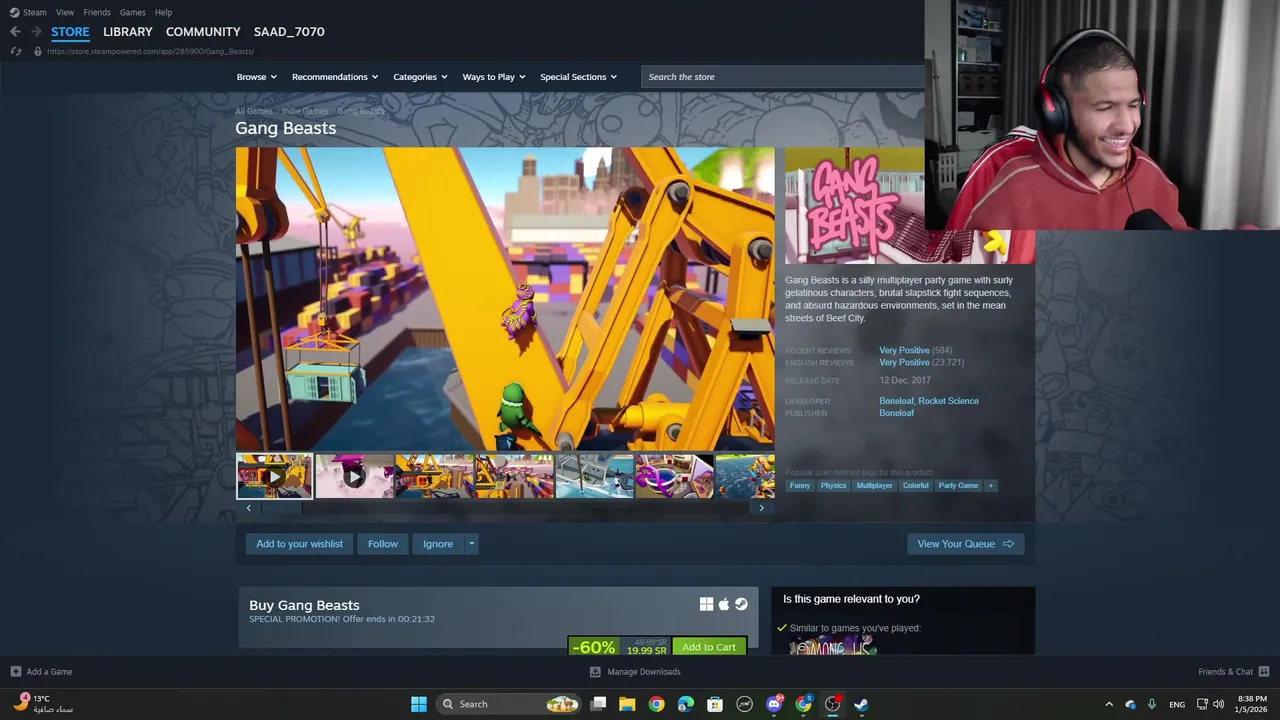Open Discord from the taskbar

[774, 704]
